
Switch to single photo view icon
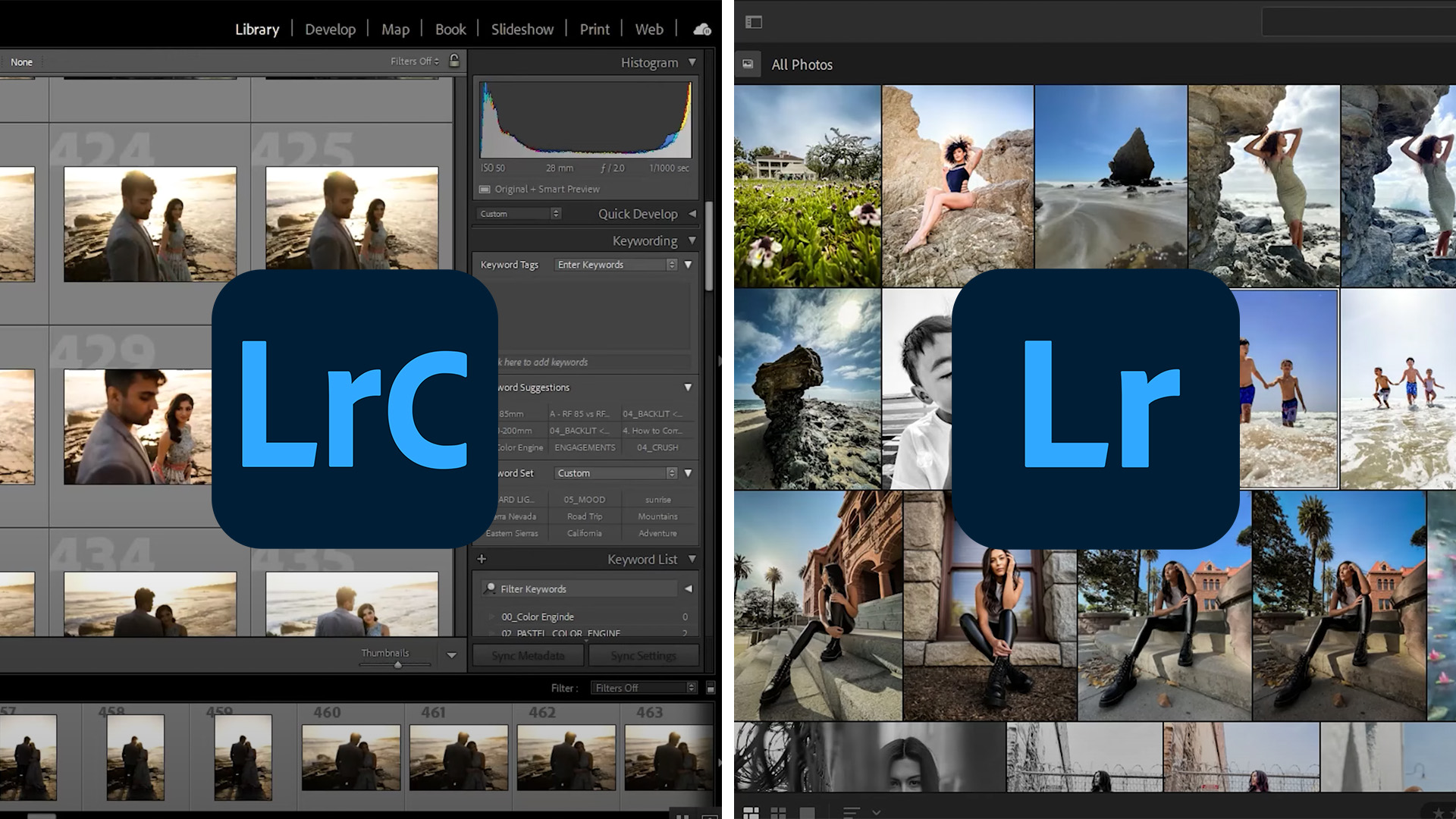click(x=806, y=812)
